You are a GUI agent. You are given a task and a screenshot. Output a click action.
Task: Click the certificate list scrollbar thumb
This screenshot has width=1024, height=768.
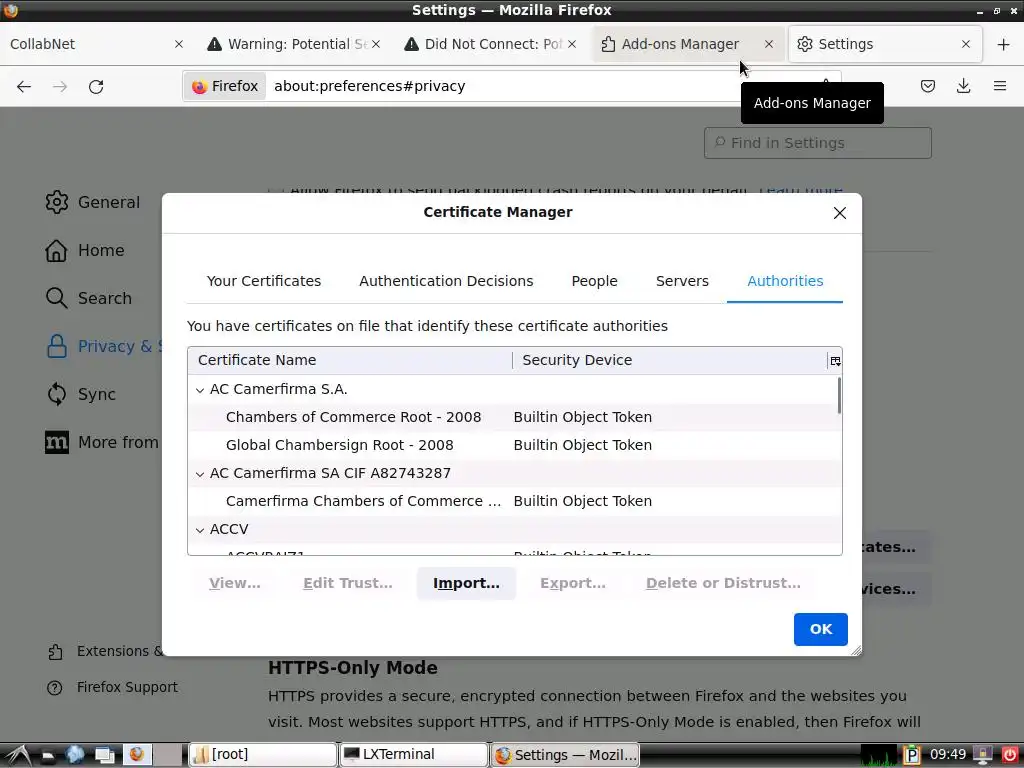coord(839,394)
